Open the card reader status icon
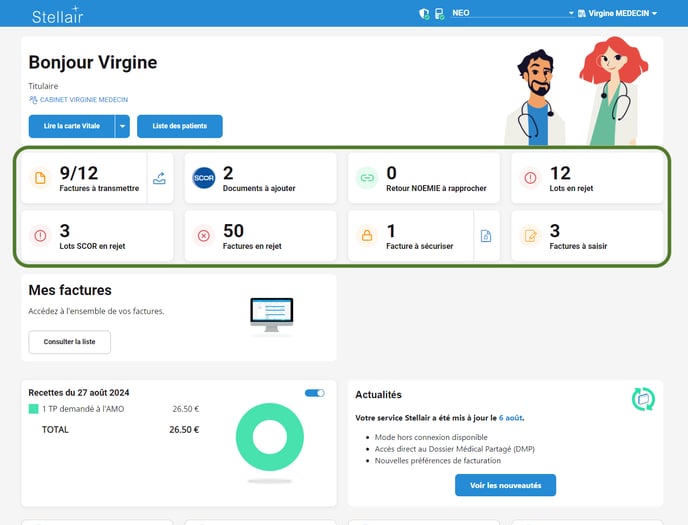Viewport: 688px width, 525px height. click(439, 14)
